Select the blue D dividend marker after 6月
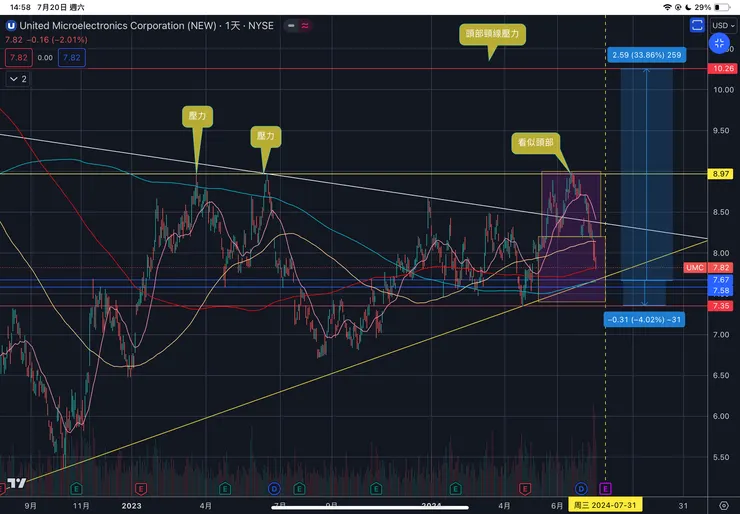 [x=581, y=488]
